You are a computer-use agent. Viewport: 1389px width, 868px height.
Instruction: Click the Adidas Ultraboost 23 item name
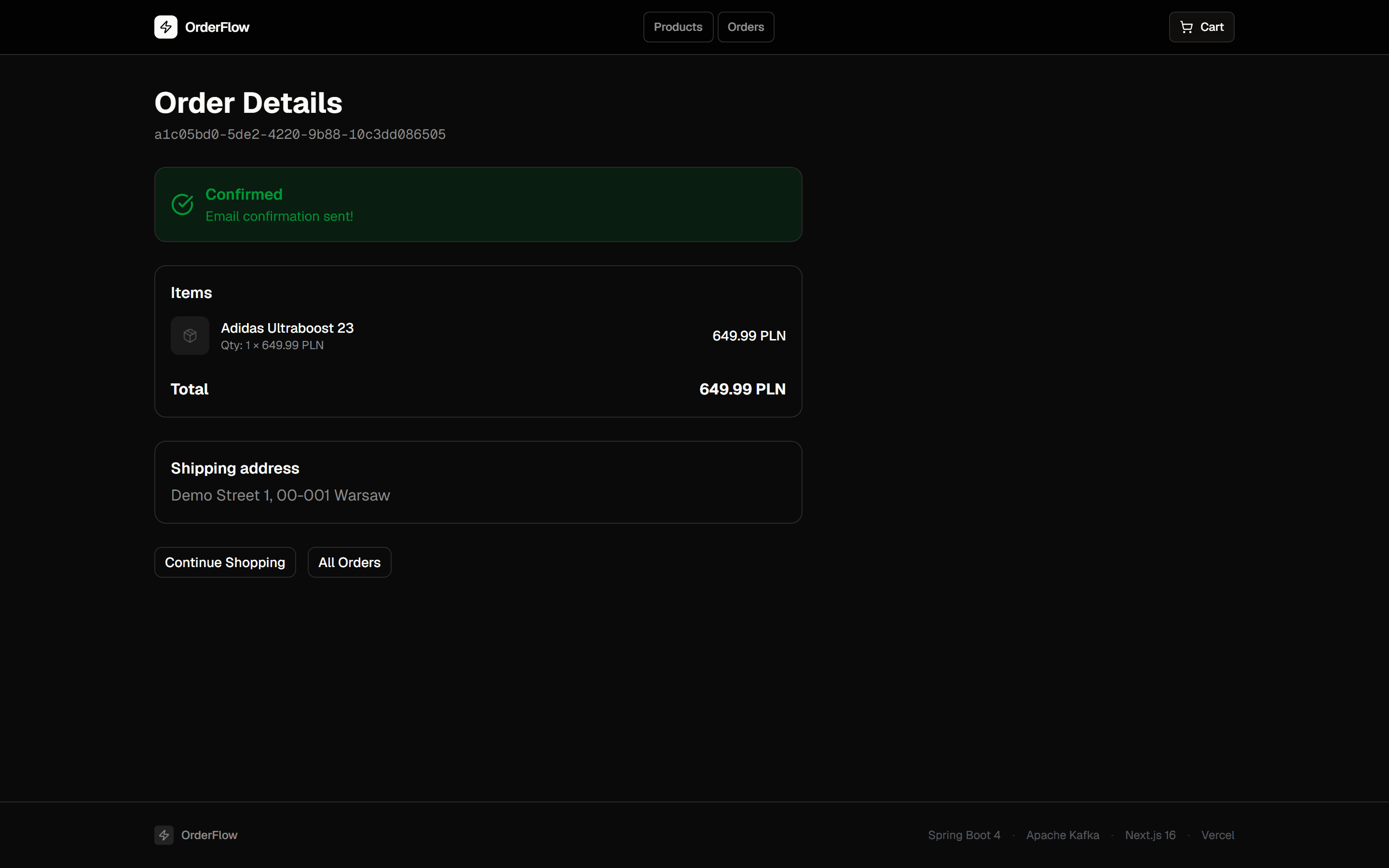[287, 328]
